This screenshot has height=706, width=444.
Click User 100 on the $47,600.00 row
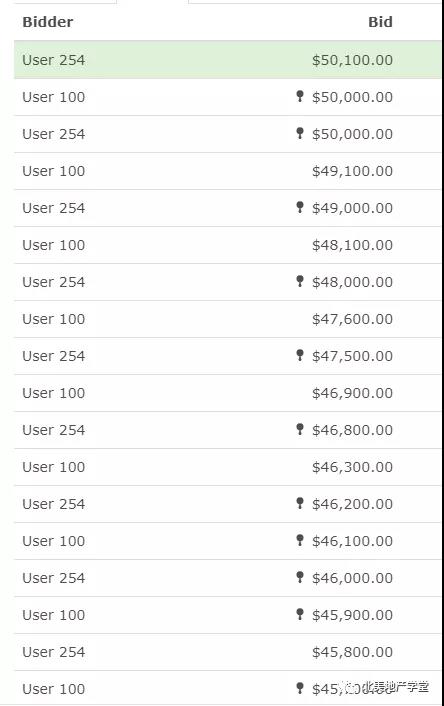(x=54, y=319)
